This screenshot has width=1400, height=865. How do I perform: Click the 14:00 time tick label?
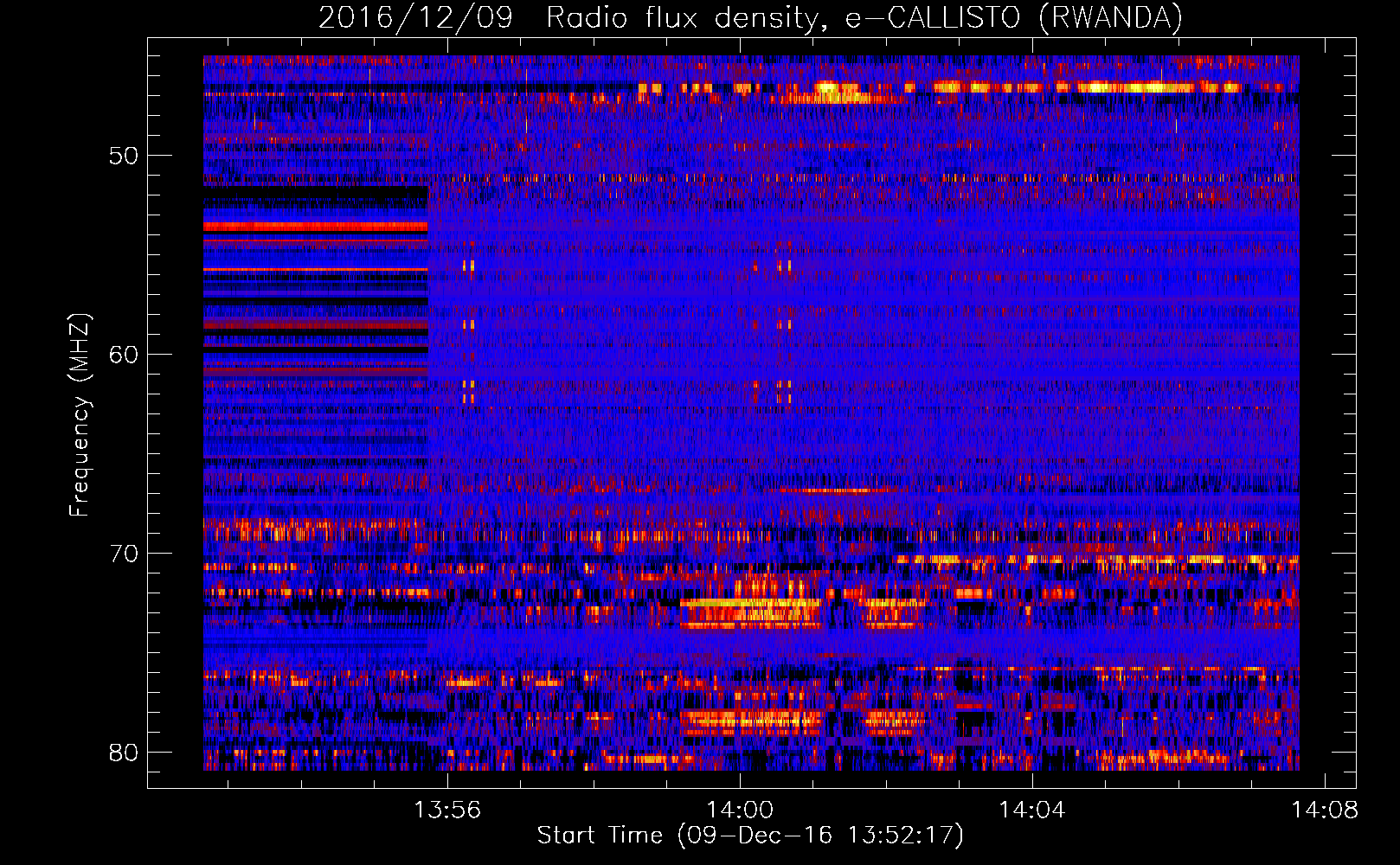tap(740, 811)
